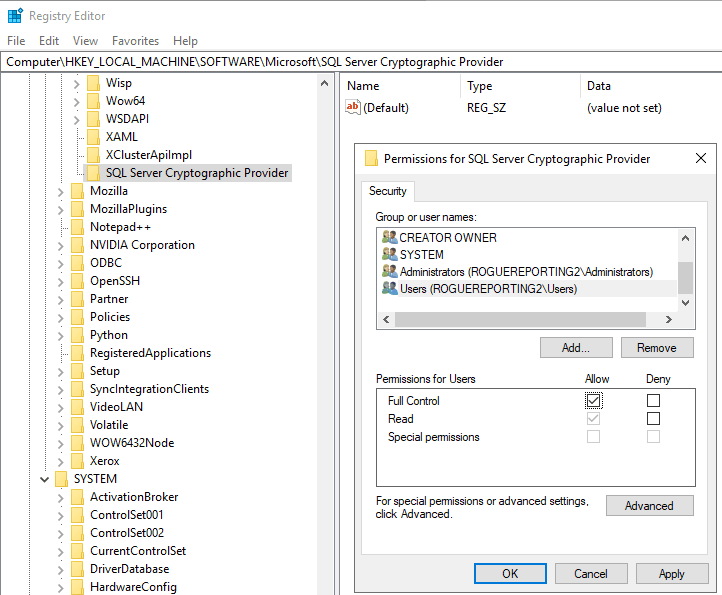Open the Help menu

[x=185, y=41]
